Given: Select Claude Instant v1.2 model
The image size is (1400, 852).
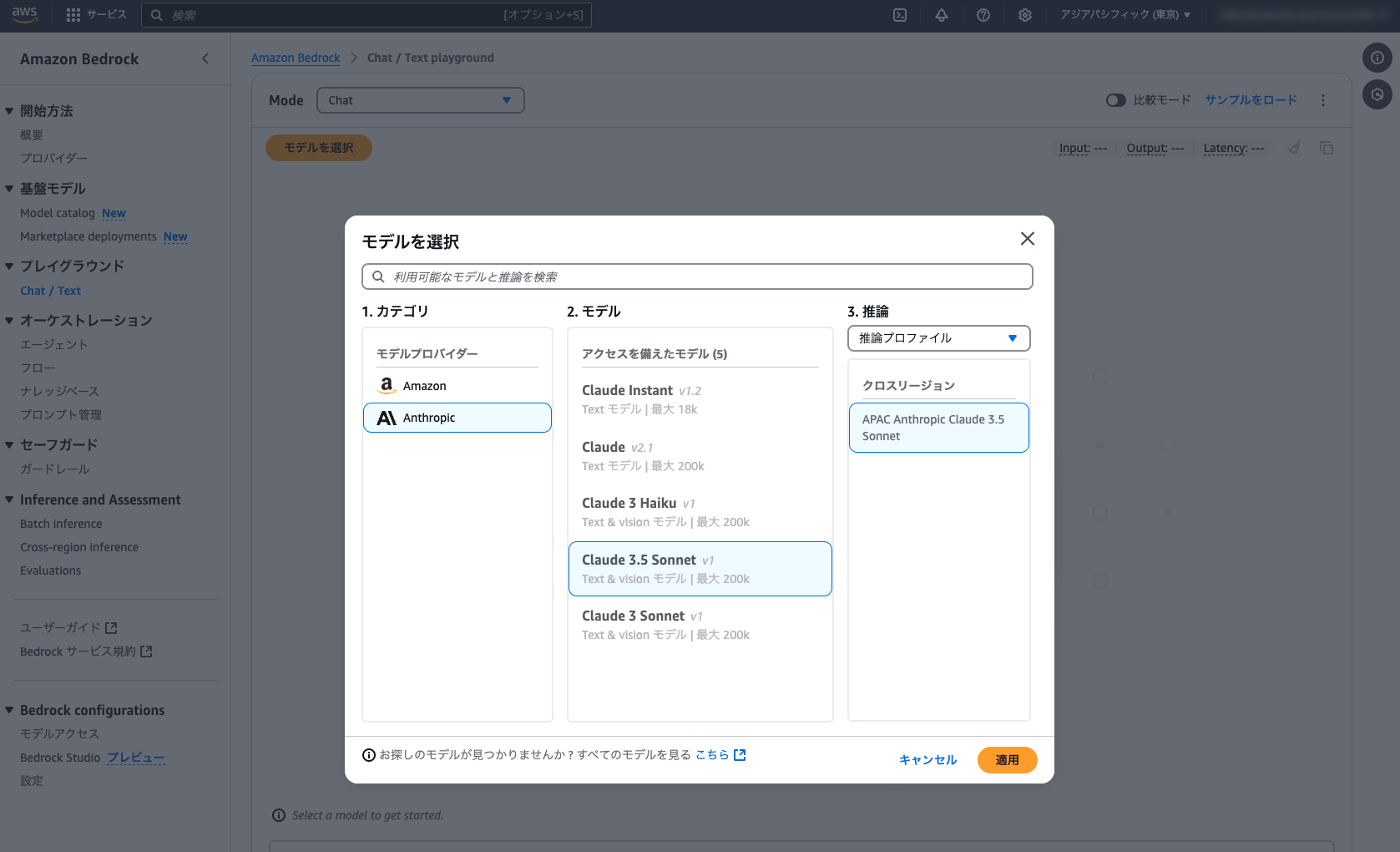Looking at the screenshot, I should click(700, 399).
